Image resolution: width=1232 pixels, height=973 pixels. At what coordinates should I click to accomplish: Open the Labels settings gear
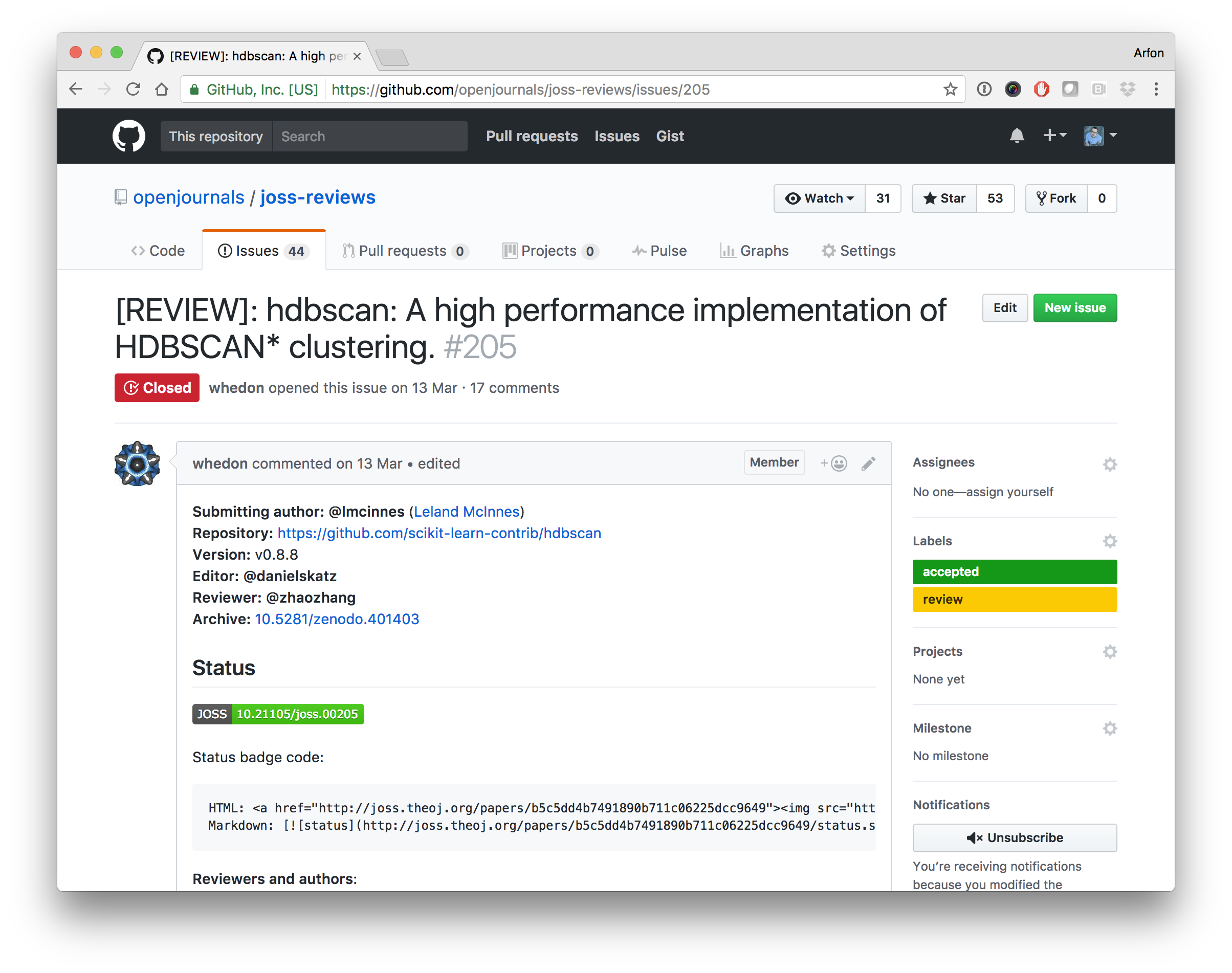[1110, 541]
